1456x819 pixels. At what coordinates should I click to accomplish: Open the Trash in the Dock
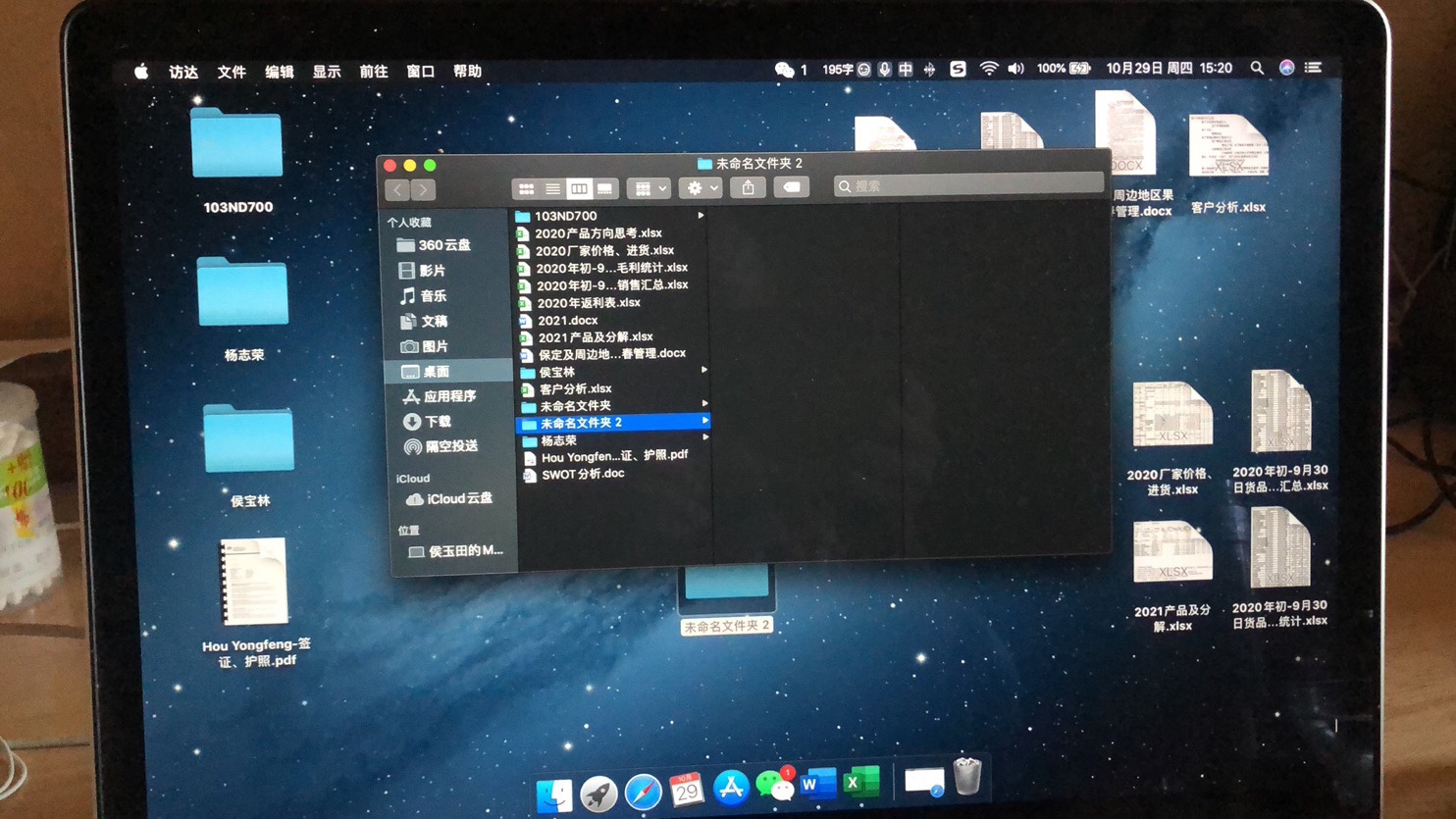966,775
